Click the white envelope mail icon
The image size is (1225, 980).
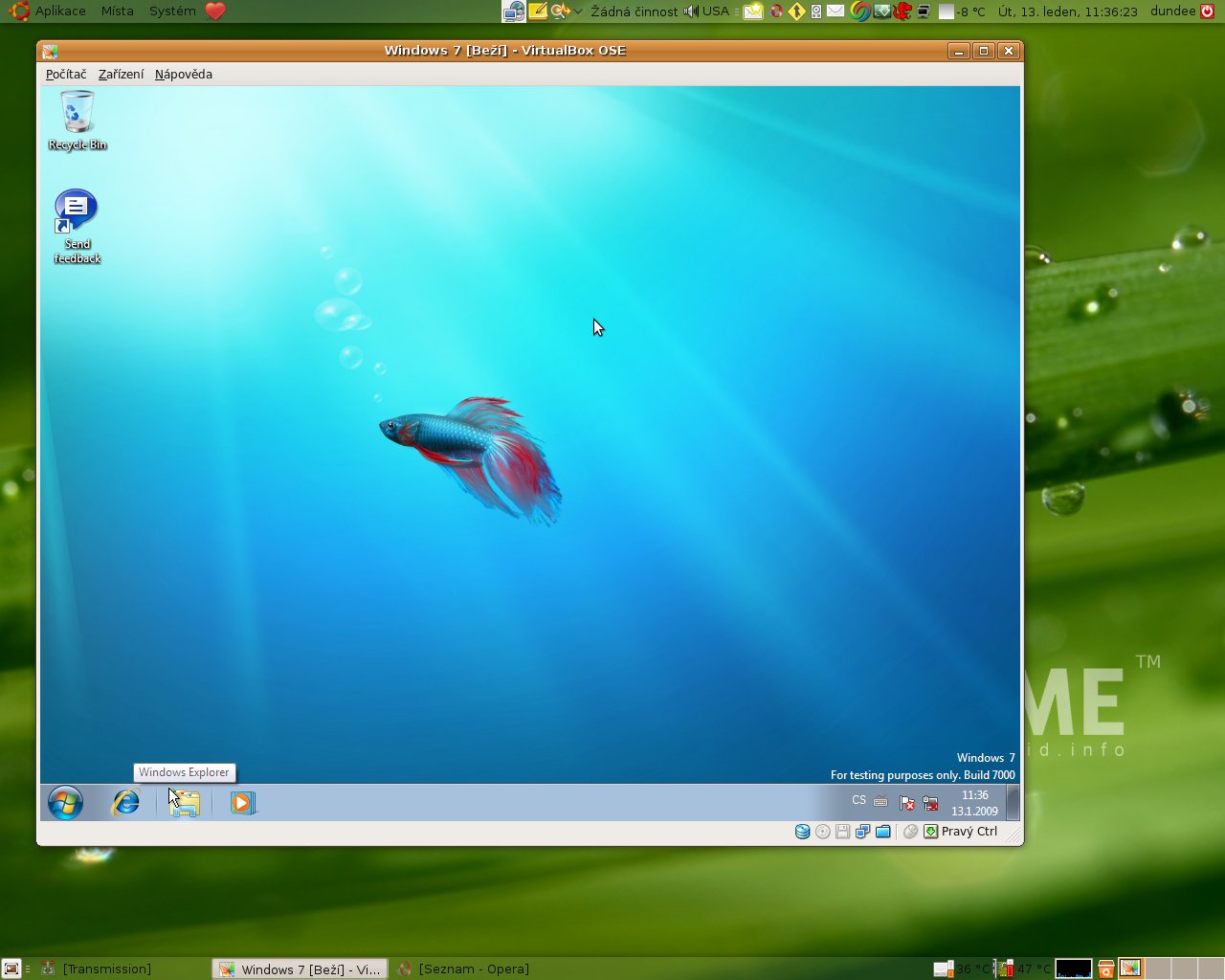(x=835, y=11)
